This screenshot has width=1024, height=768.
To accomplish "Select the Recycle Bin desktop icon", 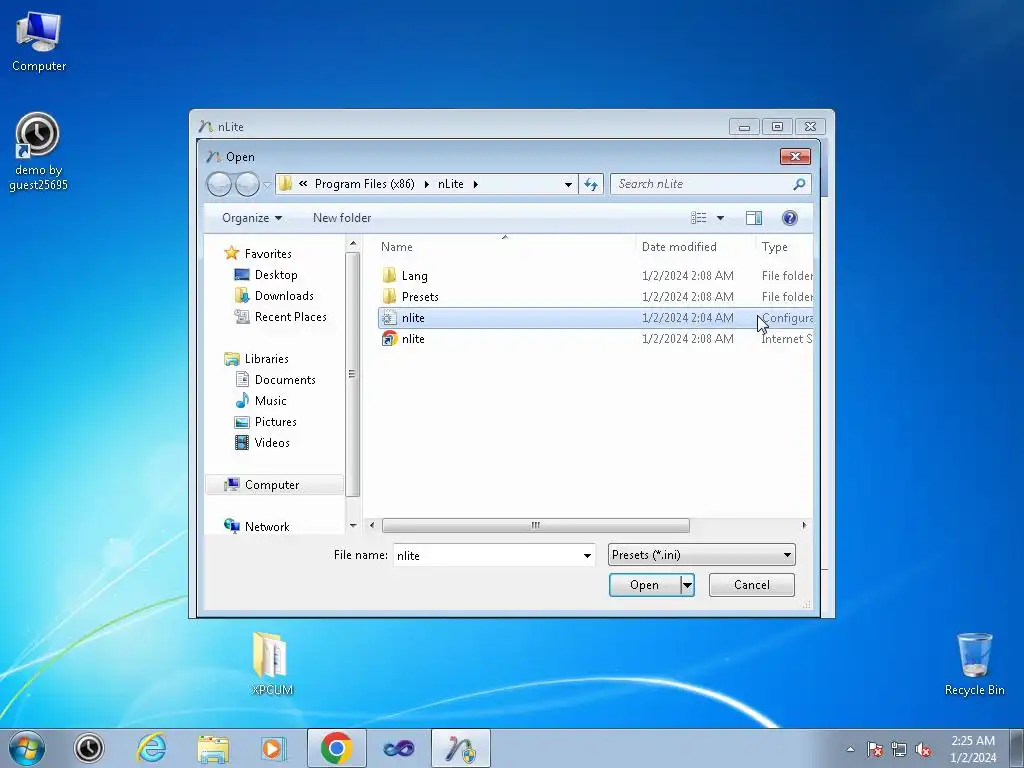I will [x=974, y=664].
